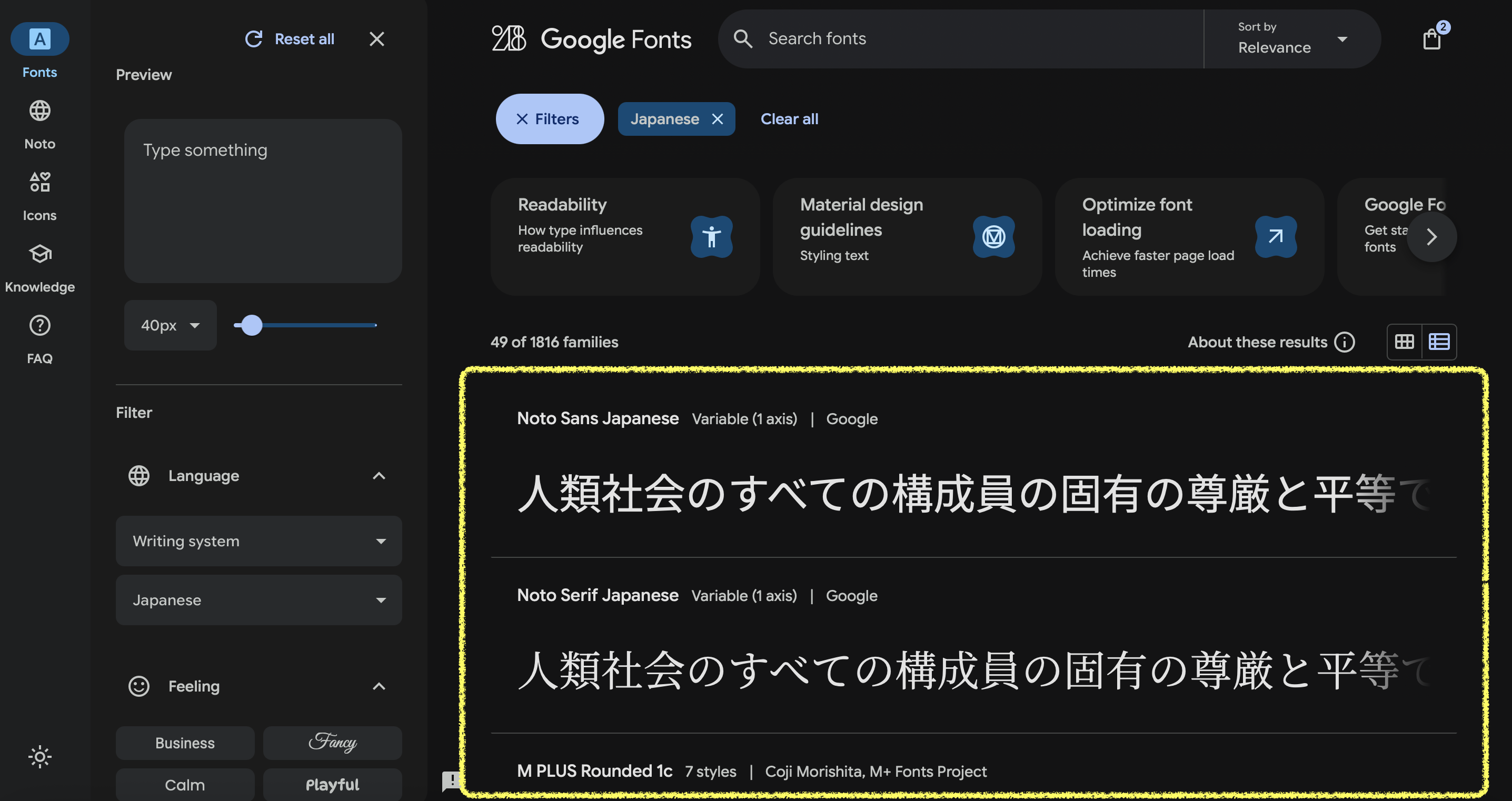
Task: Select the Playful feeling chip
Action: click(x=332, y=785)
